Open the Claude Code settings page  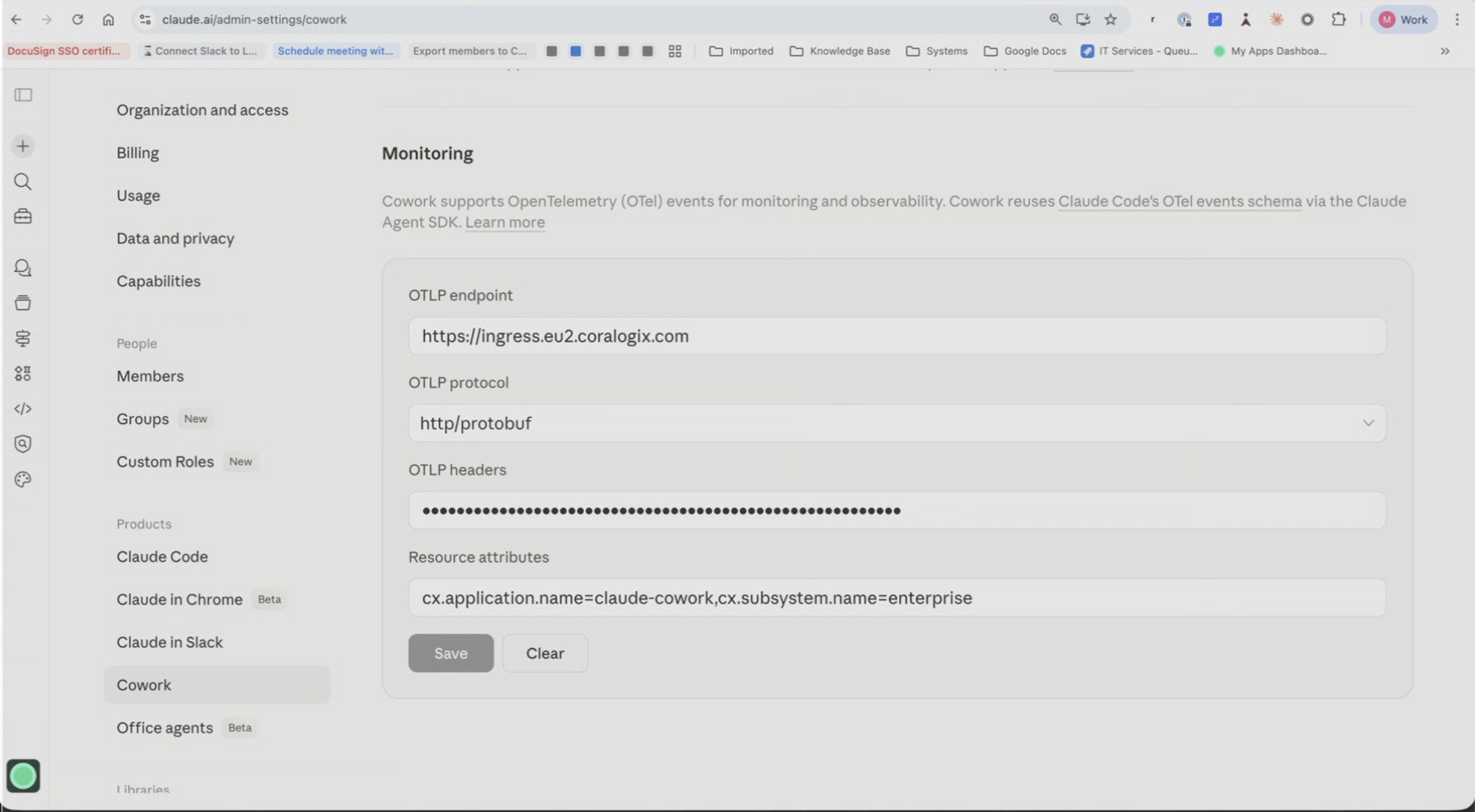click(x=162, y=557)
